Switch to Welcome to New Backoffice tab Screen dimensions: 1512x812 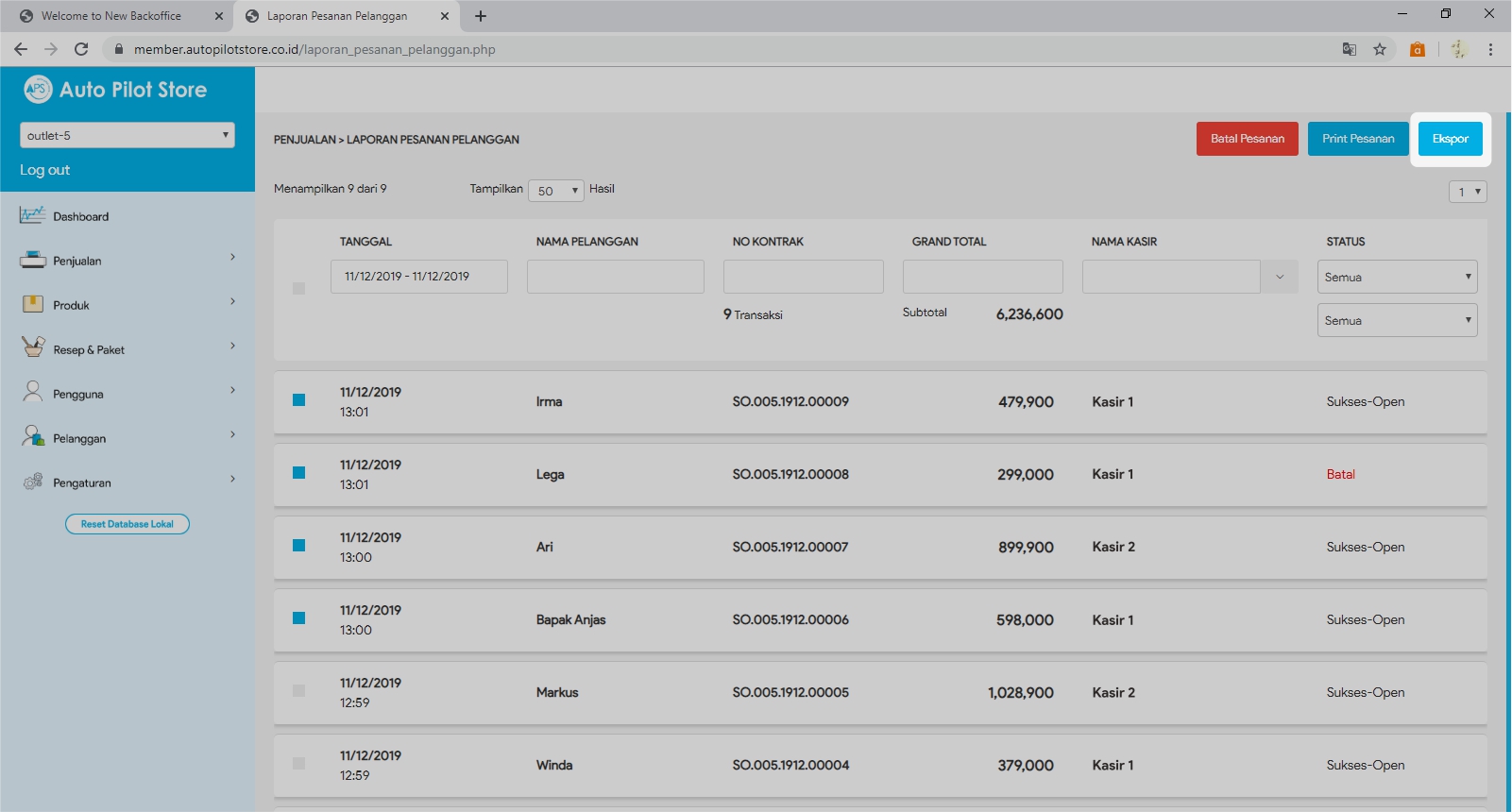tap(111, 16)
